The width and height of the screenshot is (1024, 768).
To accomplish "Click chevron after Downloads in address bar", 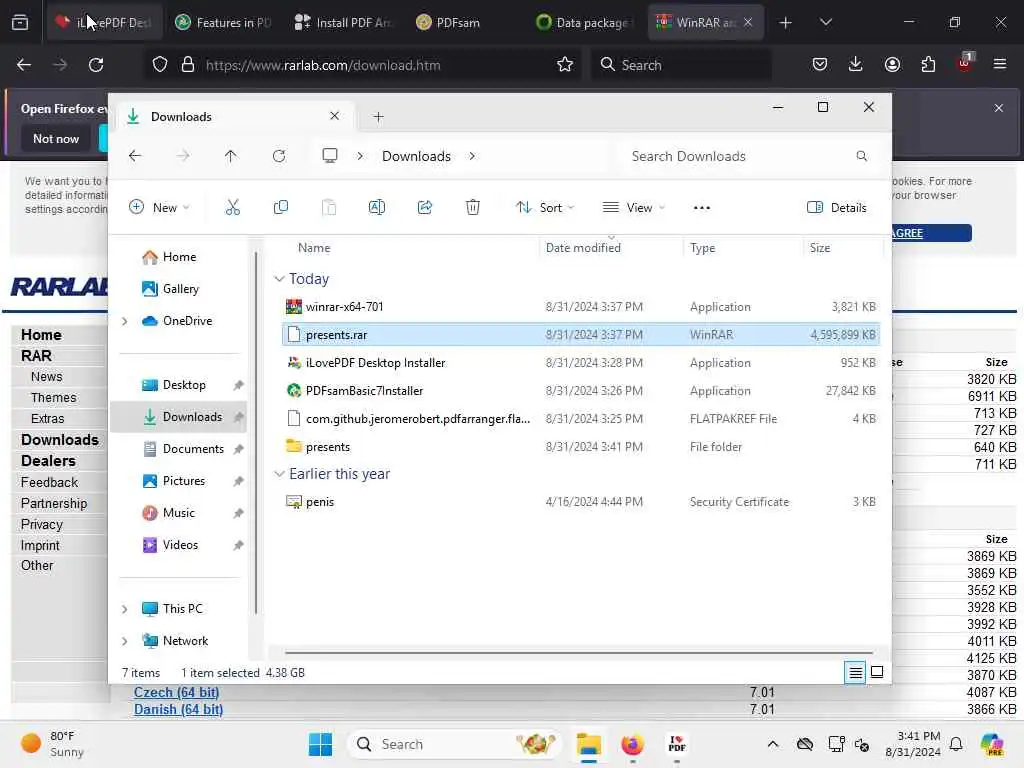I will pyautogui.click(x=472, y=156).
